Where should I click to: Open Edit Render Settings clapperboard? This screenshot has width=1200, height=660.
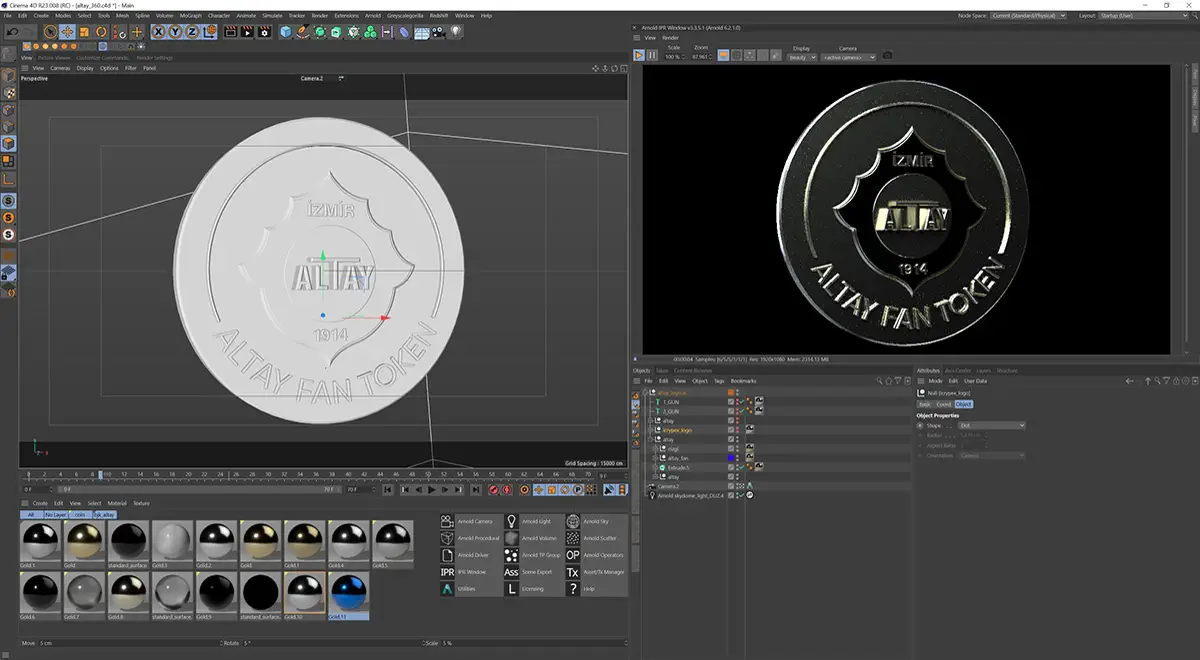pyautogui.click(x=264, y=32)
